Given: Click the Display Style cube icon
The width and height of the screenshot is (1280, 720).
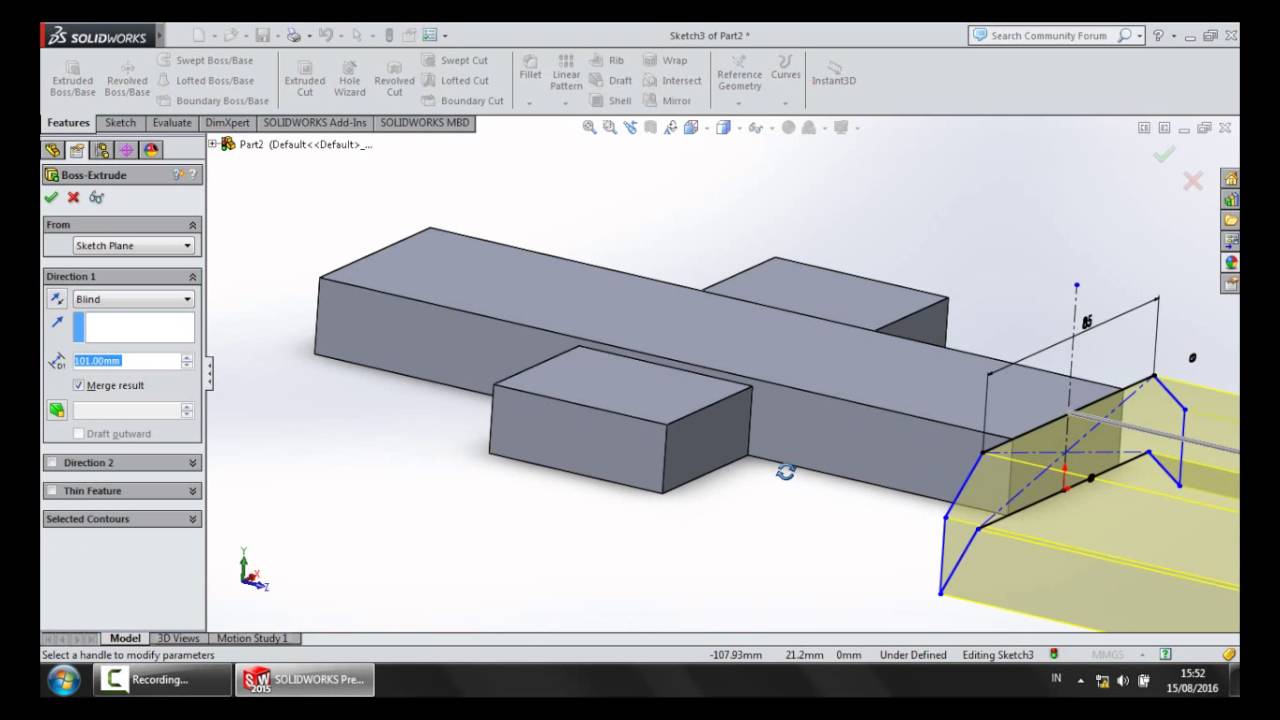Looking at the screenshot, I should [722, 127].
